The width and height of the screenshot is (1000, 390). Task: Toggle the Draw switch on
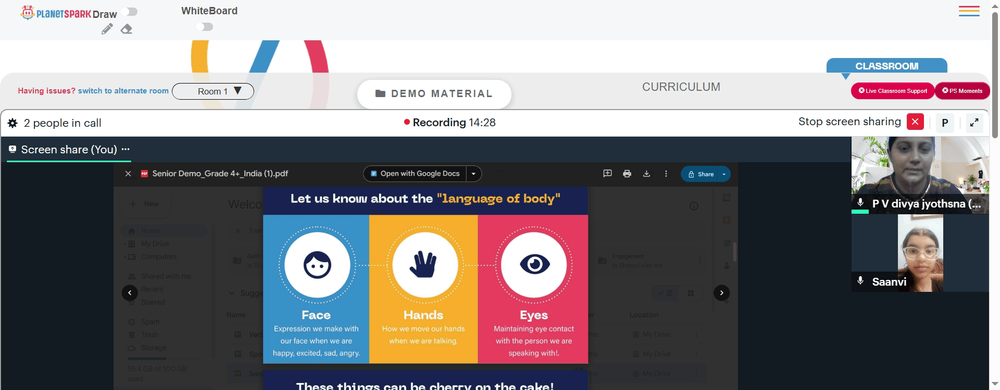129,12
